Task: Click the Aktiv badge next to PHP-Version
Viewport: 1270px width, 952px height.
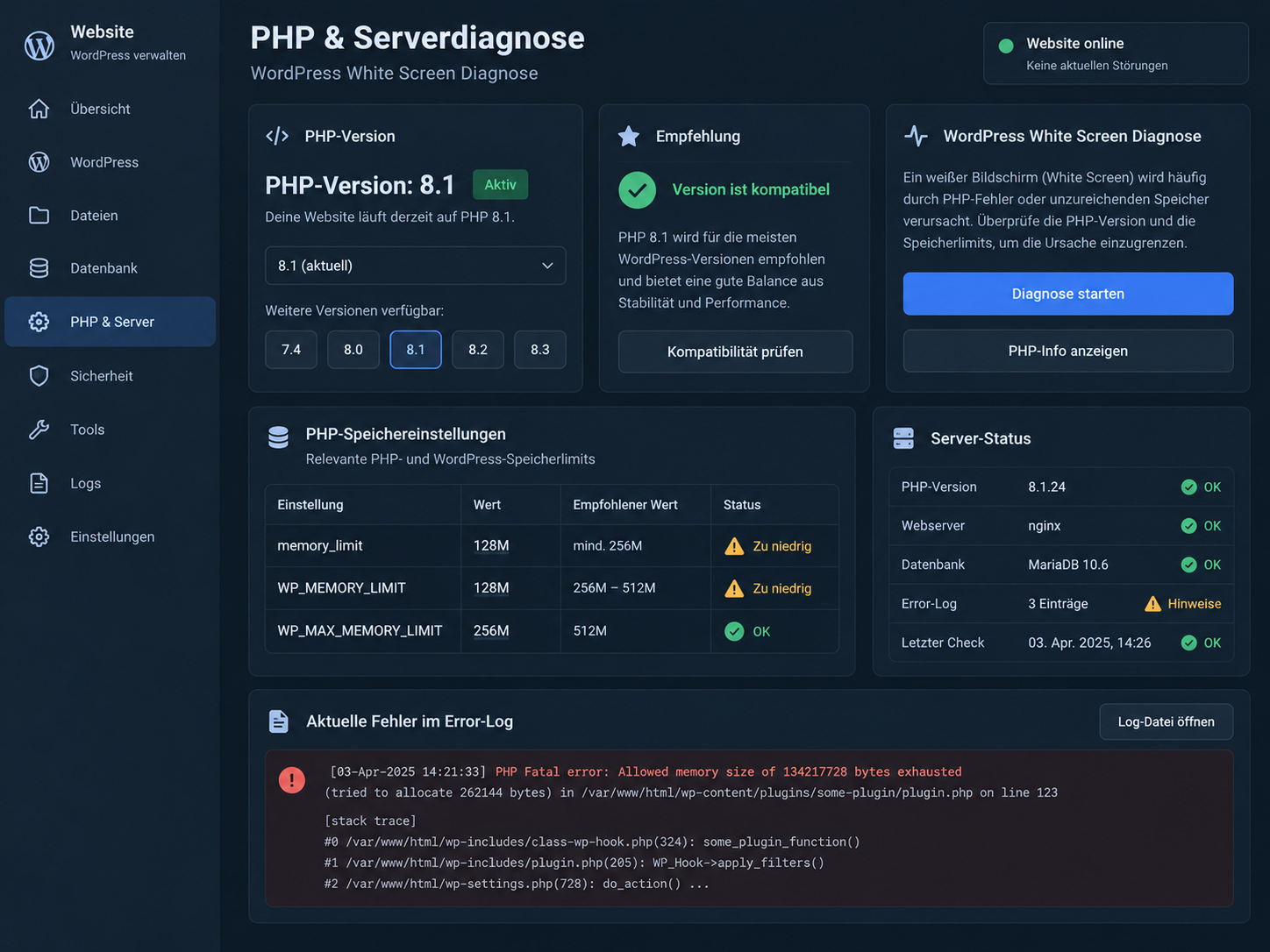Action: coord(500,184)
